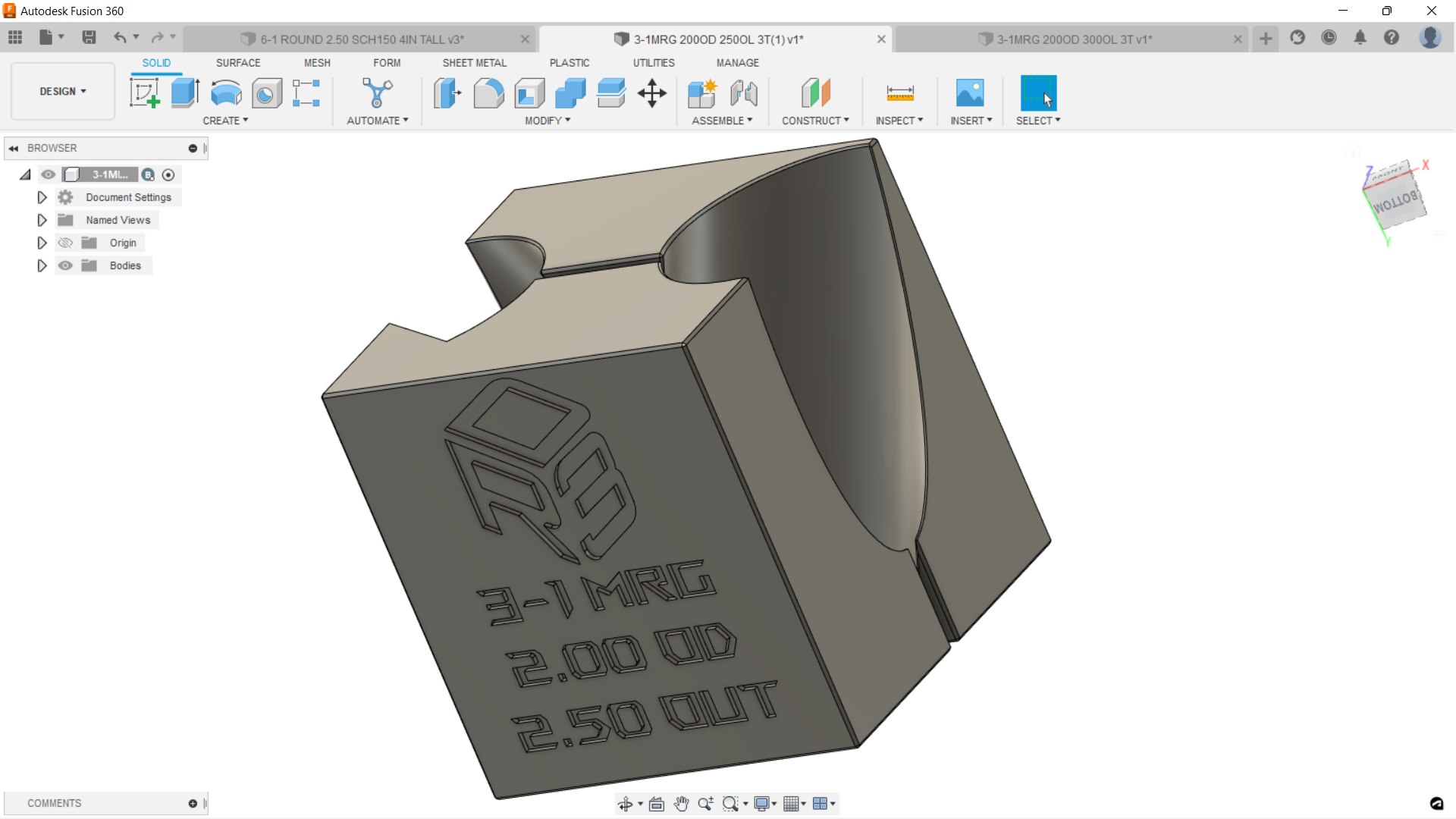
Task: Select the Shell tool icon
Action: (529, 93)
